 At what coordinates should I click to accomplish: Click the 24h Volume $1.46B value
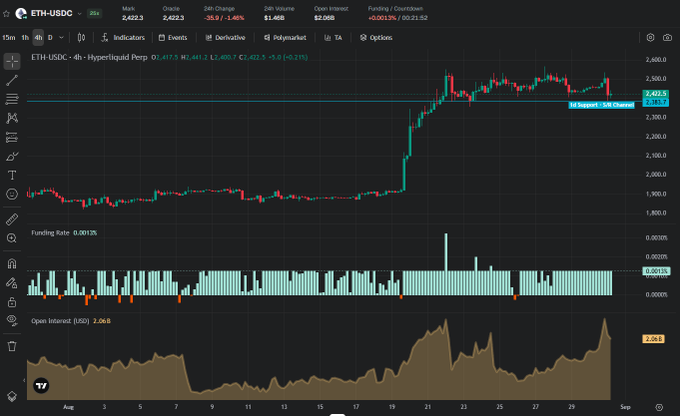(x=274, y=18)
